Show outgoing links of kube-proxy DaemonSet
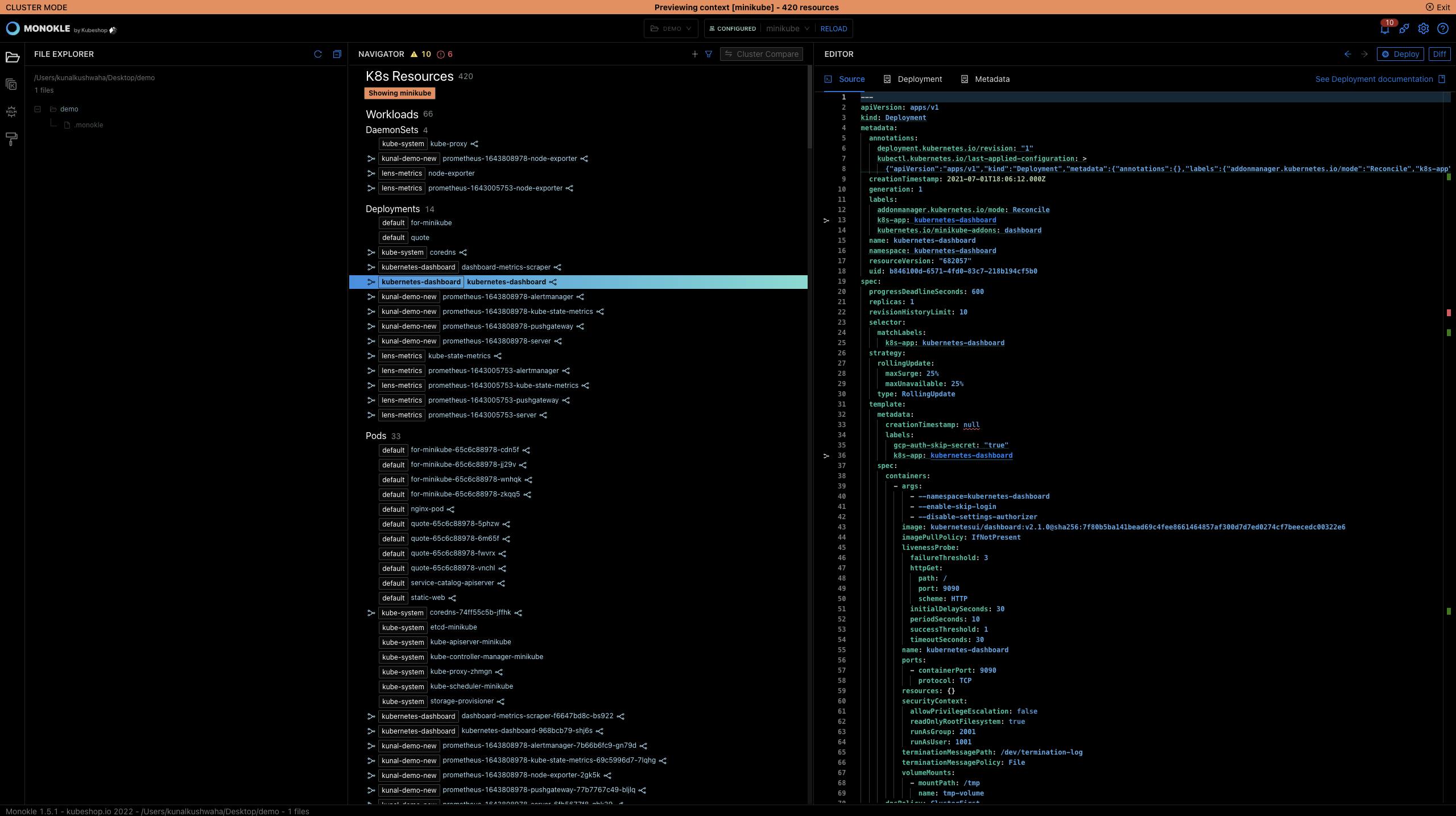This screenshot has width=1456, height=816. coord(474,144)
